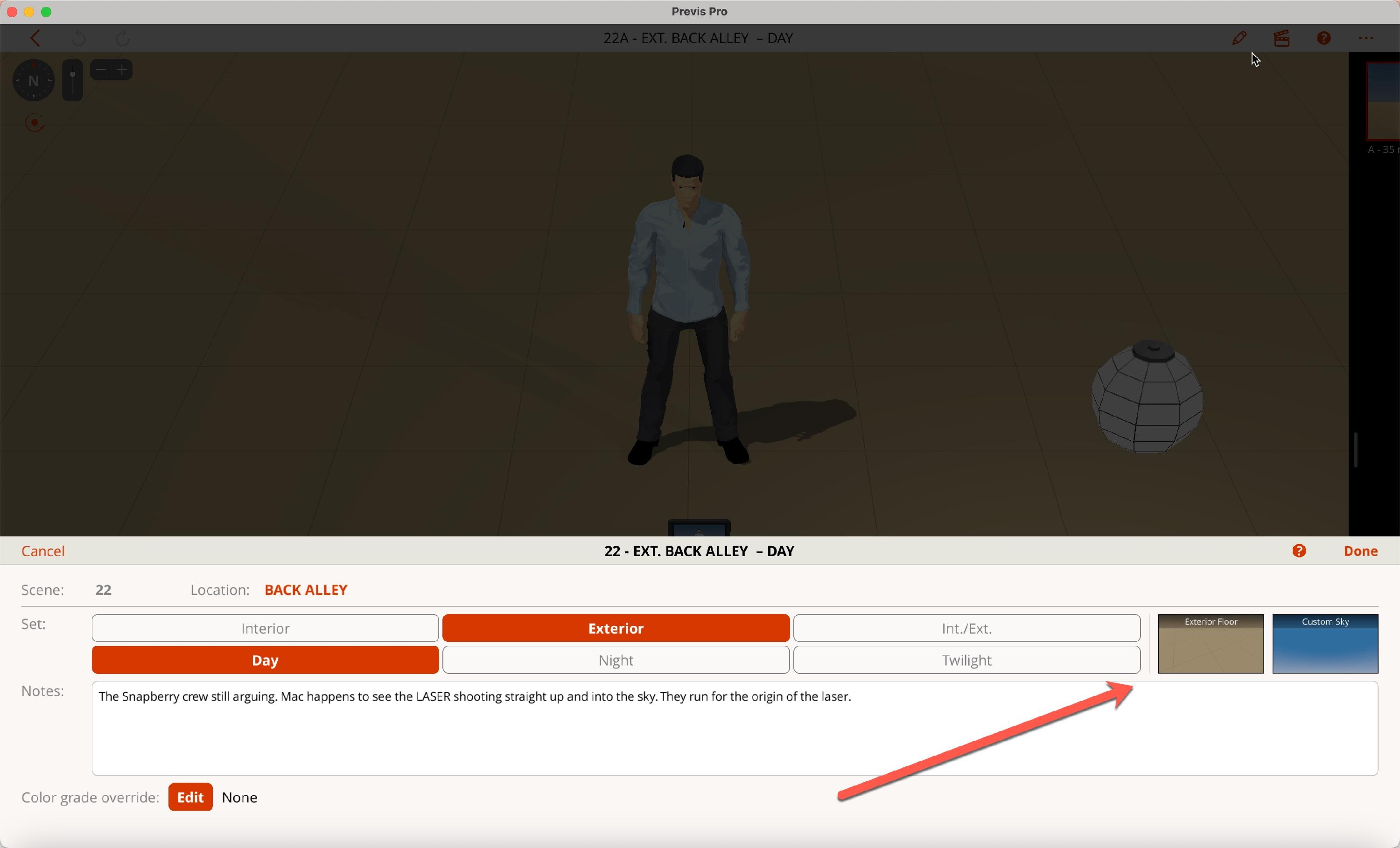1400x848 pixels.
Task: Open the ellipsis more options menu
Action: (x=1366, y=38)
